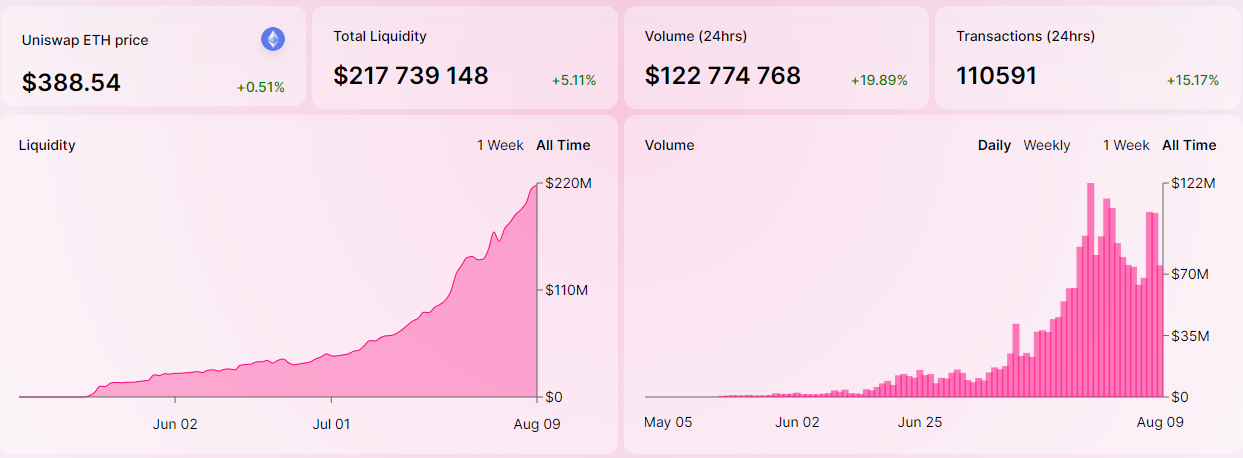Click the +19.89% volume change label
Viewport: 1243px width, 458px height.
point(879,80)
